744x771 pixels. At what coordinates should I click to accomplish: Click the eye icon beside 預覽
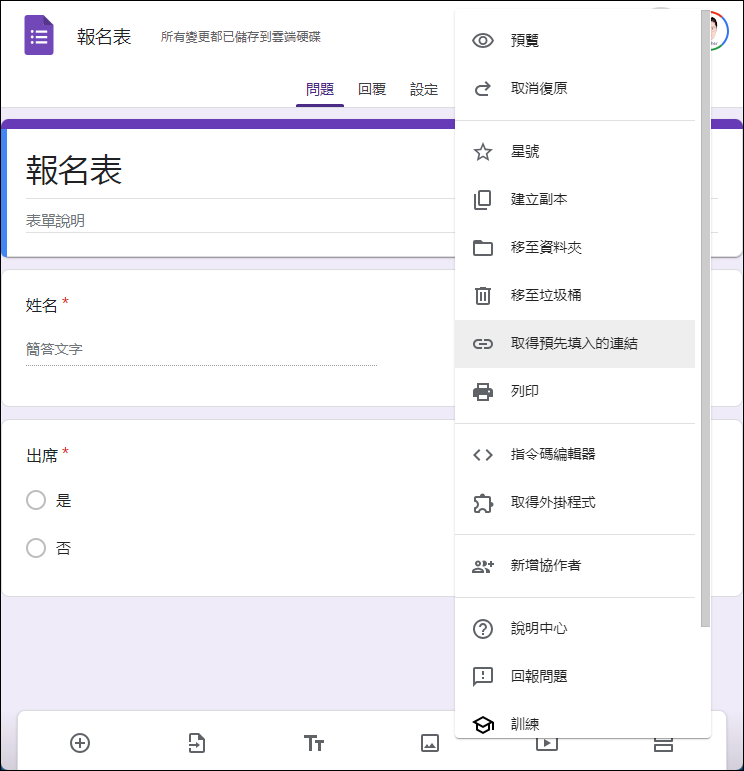coord(482,40)
